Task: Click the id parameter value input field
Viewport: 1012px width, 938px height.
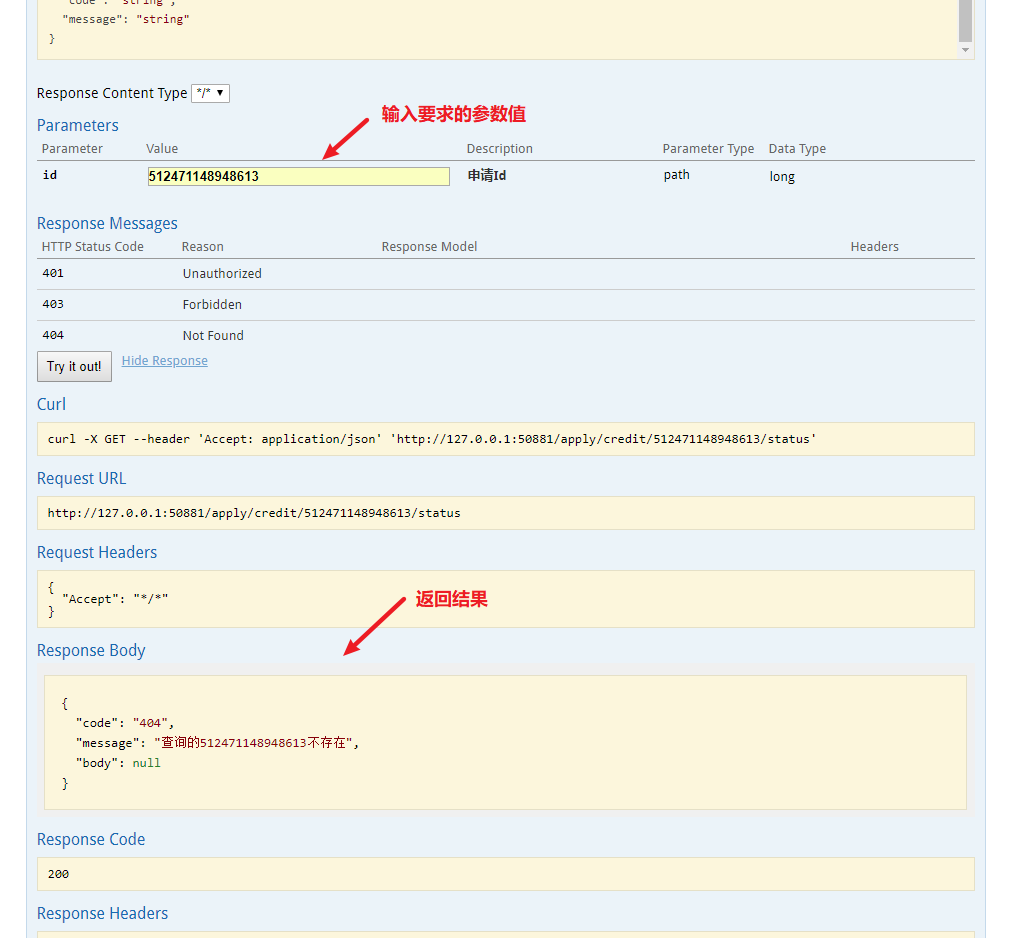Action: tap(298, 176)
